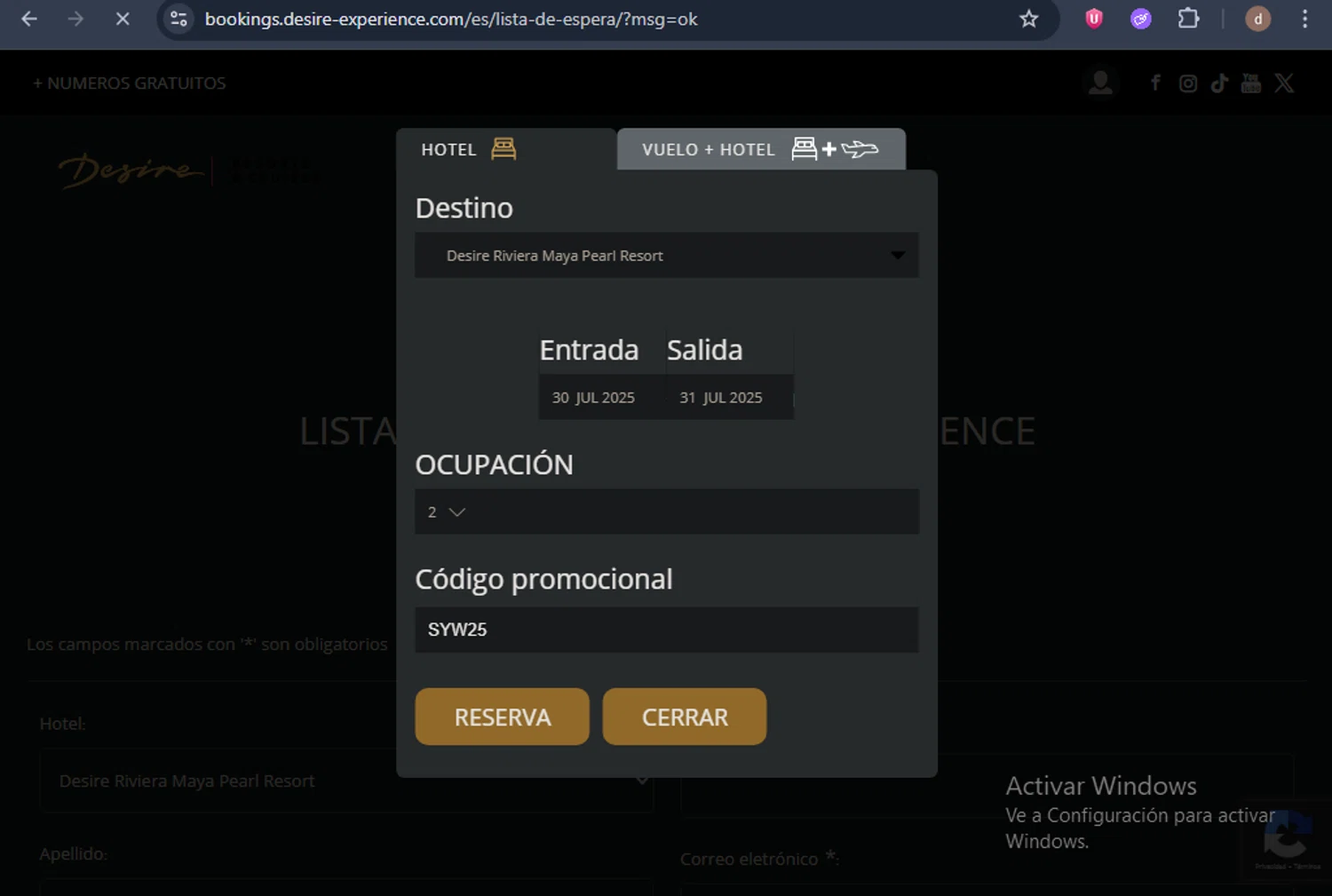This screenshot has width=1332, height=896.
Task: Click the Código promocional label
Action: (x=544, y=579)
